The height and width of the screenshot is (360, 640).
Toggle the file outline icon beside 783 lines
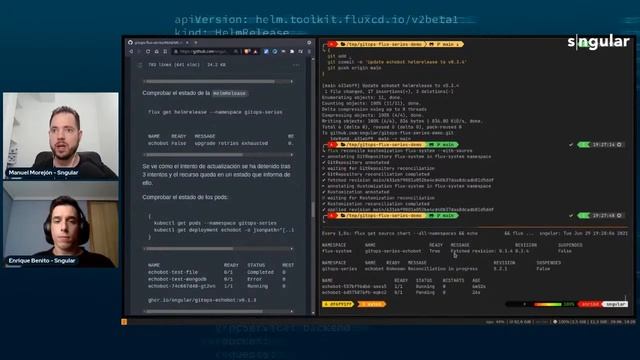tap(140, 64)
